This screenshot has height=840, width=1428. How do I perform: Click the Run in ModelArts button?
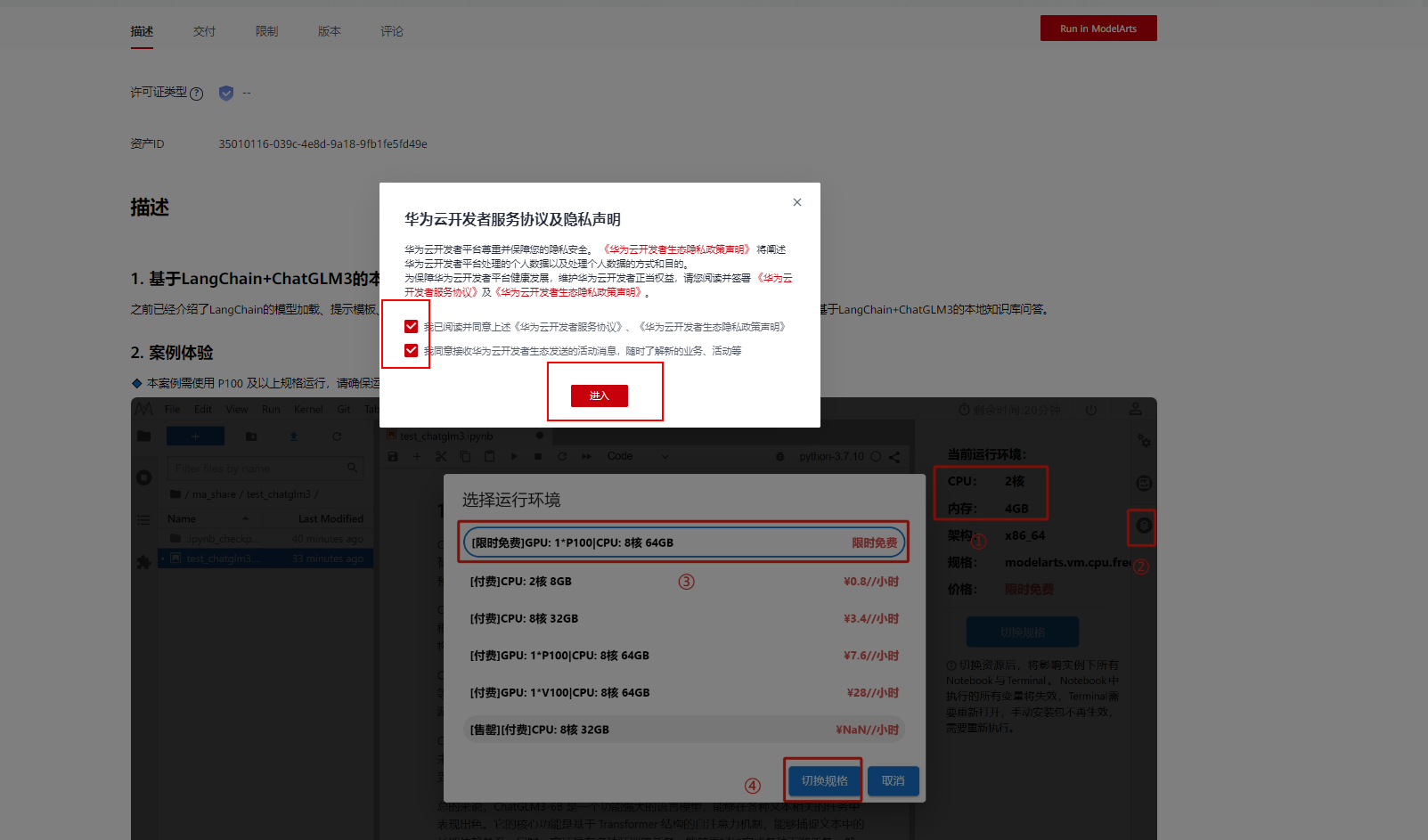point(1098,29)
